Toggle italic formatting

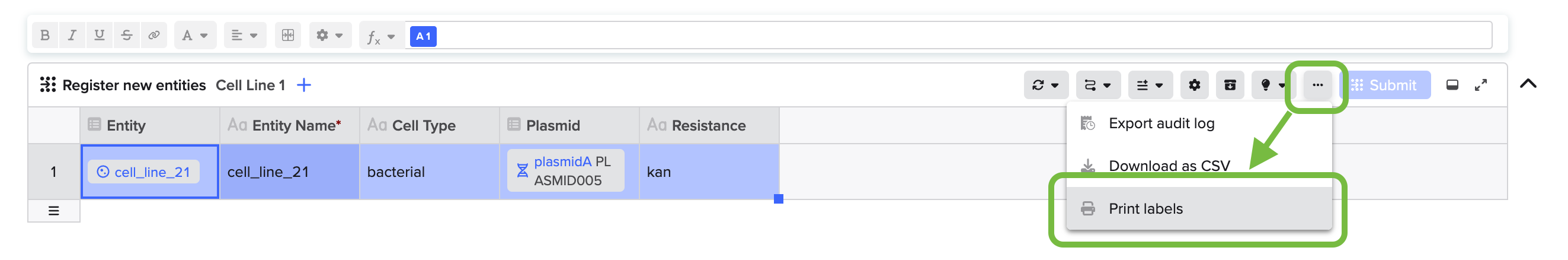coord(72,36)
